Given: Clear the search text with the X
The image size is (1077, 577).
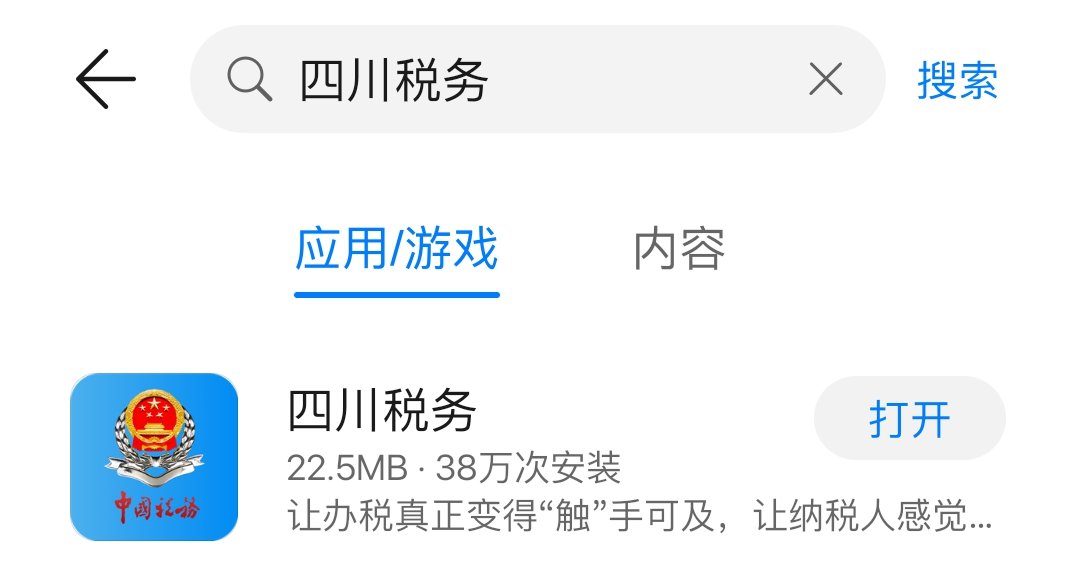Looking at the screenshot, I should (826, 79).
